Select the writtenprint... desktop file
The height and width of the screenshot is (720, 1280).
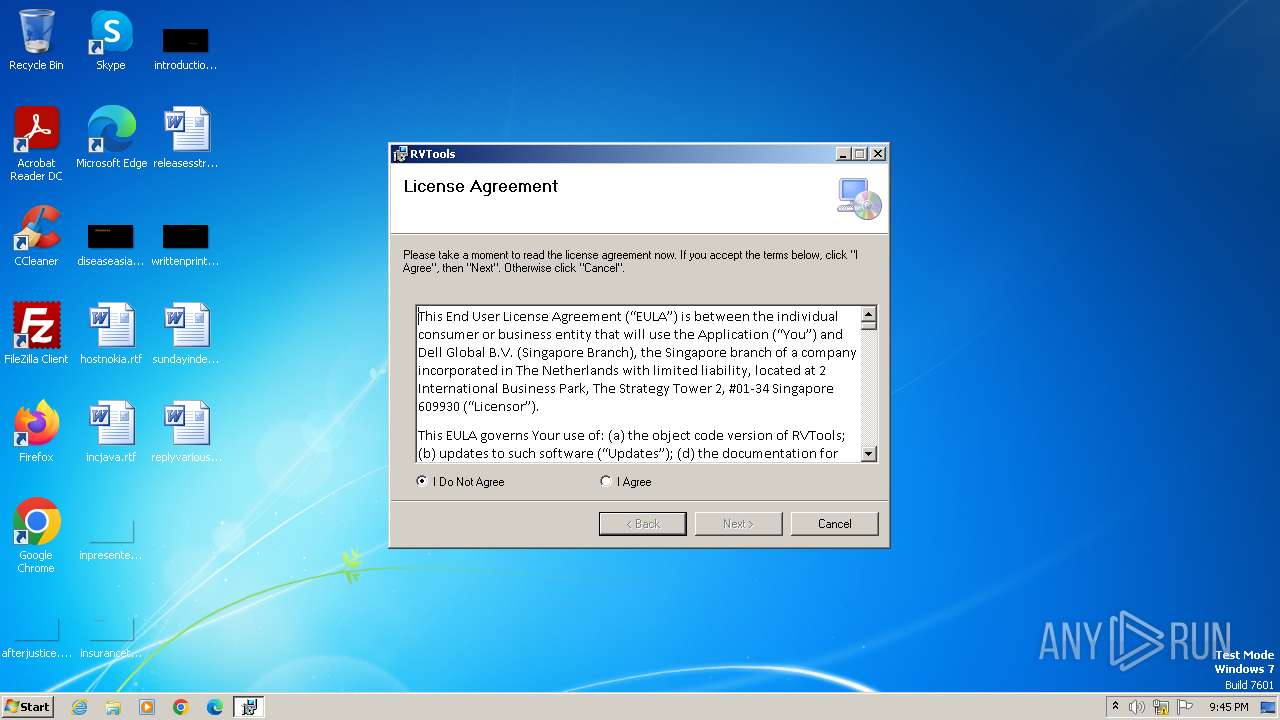pyautogui.click(x=185, y=244)
